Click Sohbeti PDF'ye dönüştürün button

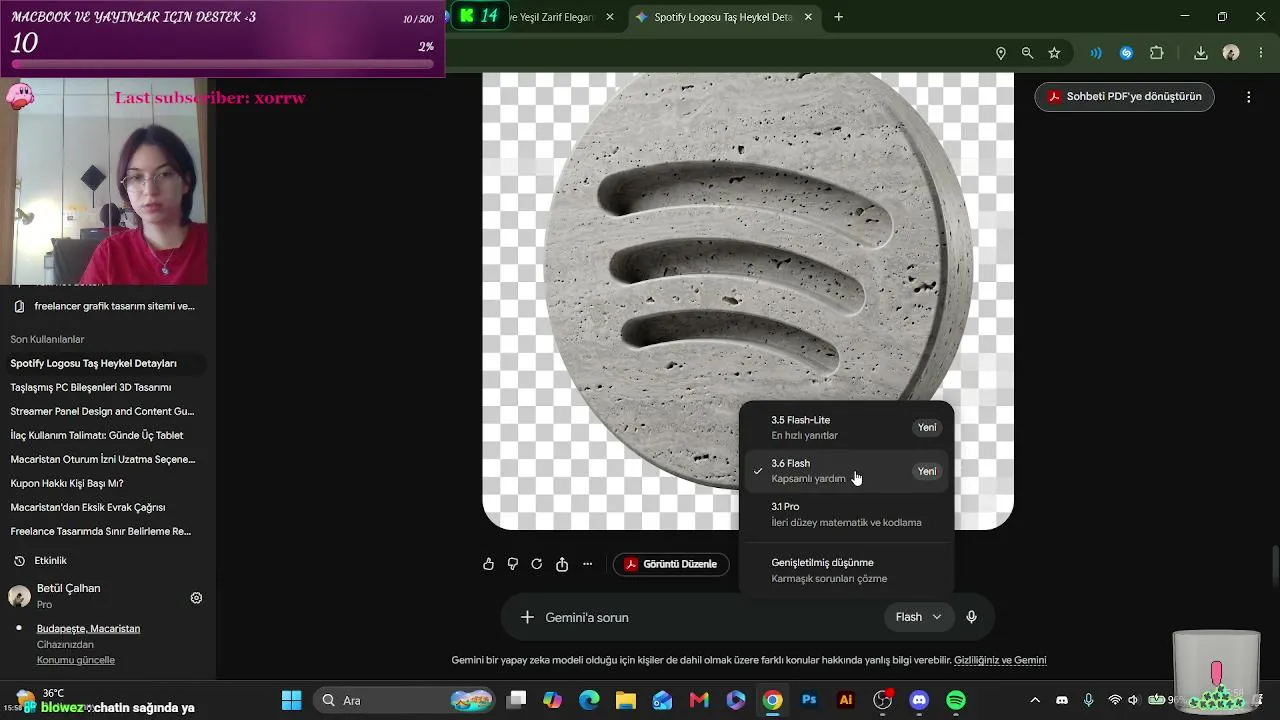(x=1125, y=97)
